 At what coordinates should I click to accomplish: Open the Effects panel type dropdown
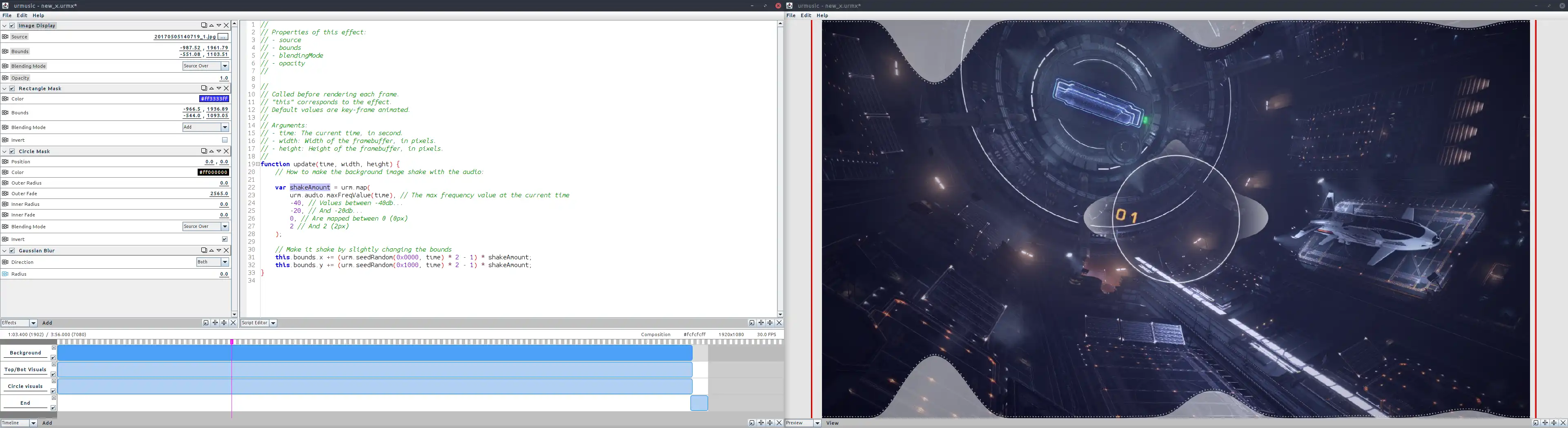(19, 323)
